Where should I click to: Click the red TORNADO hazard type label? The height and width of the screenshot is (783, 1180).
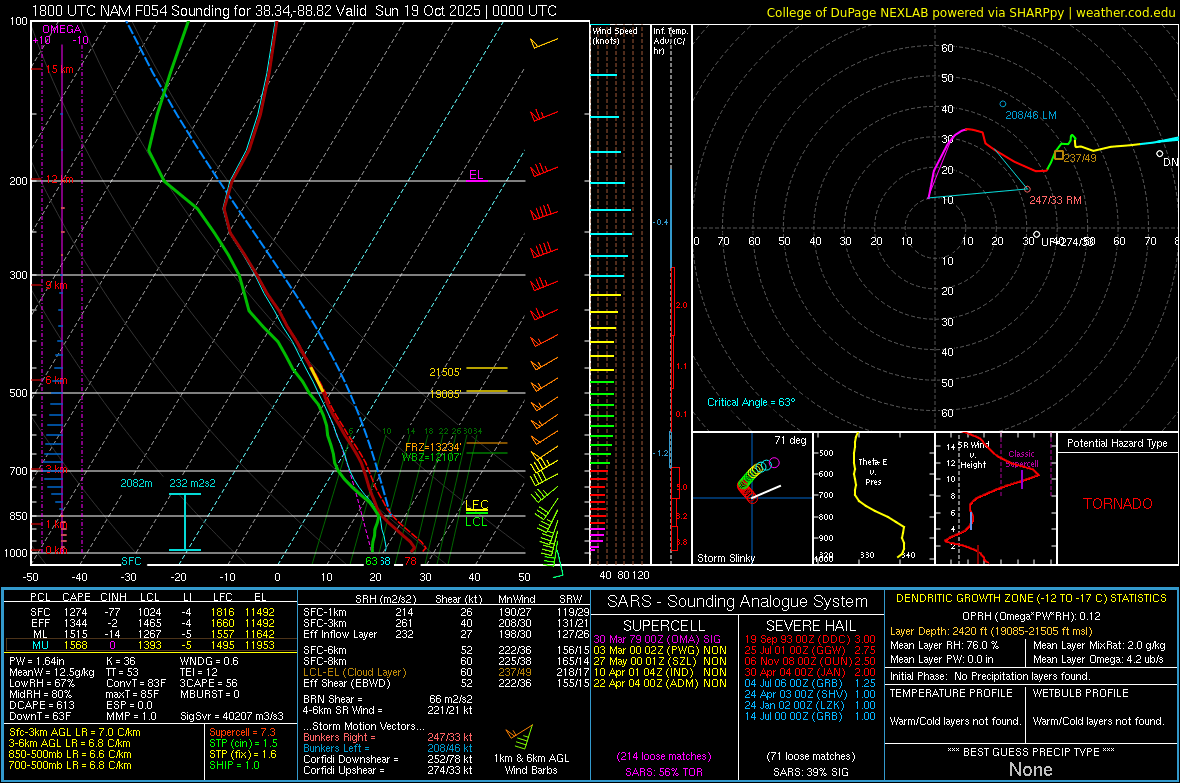point(1117,504)
